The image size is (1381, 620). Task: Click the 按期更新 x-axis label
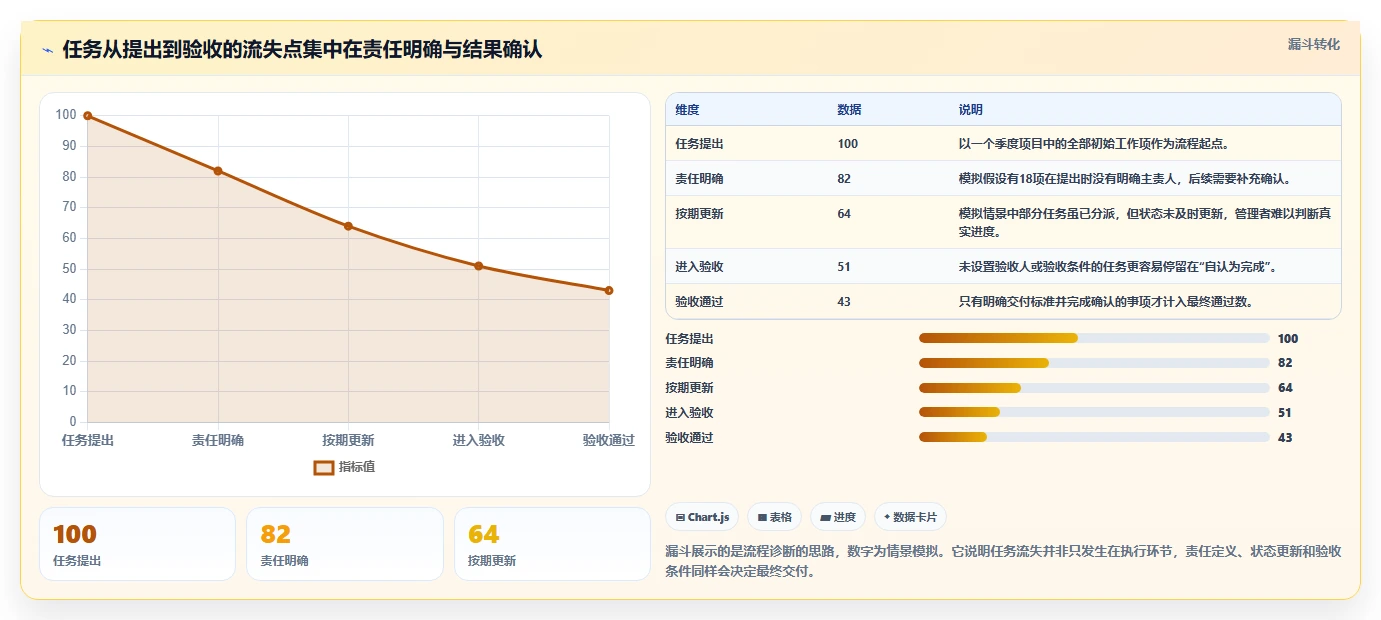coord(348,440)
